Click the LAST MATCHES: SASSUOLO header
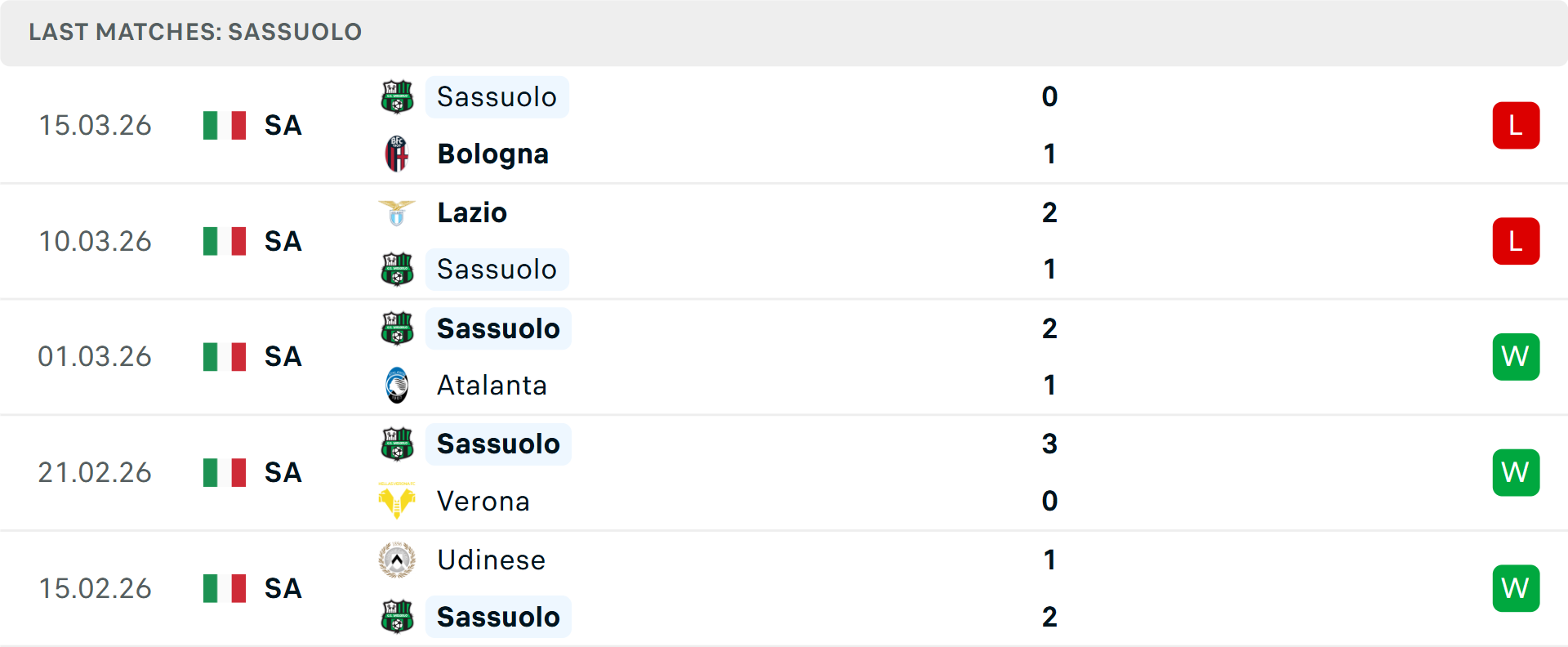Viewport: 1568px width, 647px height. [194, 32]
